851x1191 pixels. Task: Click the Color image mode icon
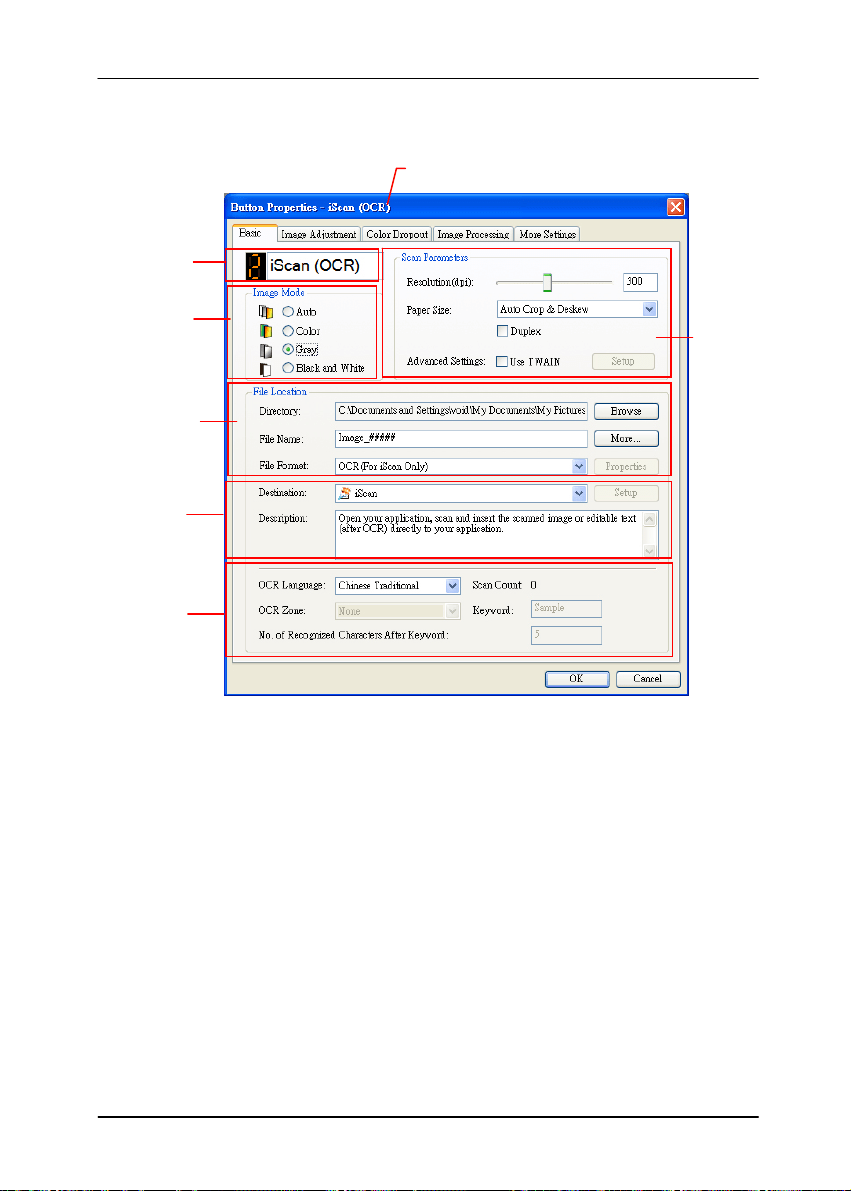pyautogui.click(x=266, y=331)
